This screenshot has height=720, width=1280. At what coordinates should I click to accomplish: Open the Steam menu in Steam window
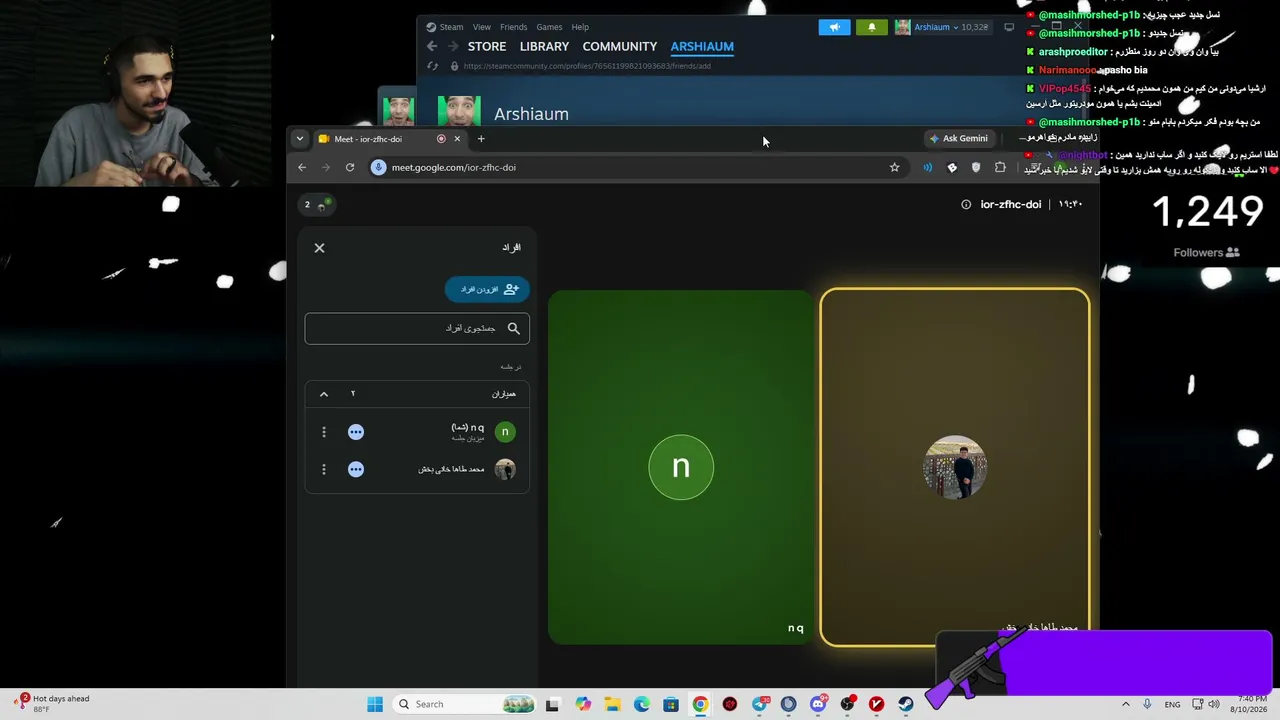point(445,27)
